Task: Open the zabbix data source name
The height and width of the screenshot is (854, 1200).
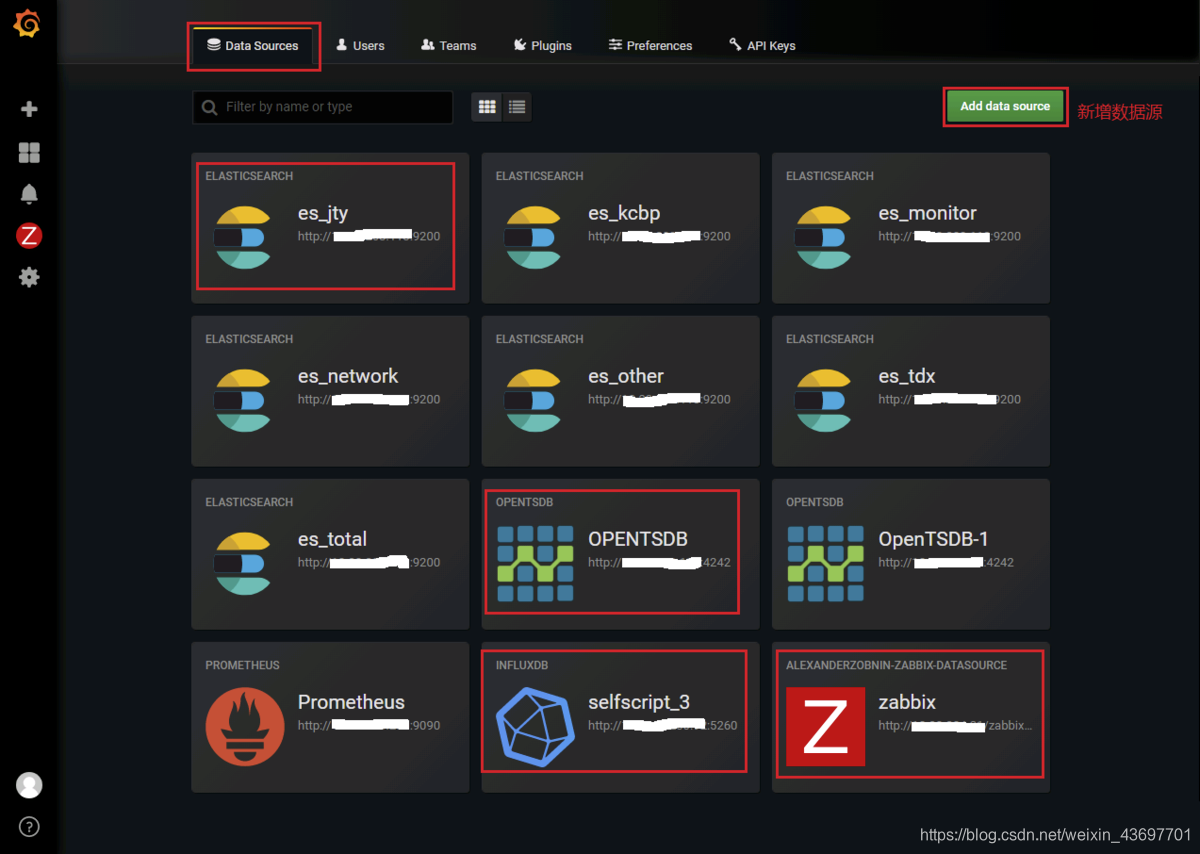Action: coord(907,702)
